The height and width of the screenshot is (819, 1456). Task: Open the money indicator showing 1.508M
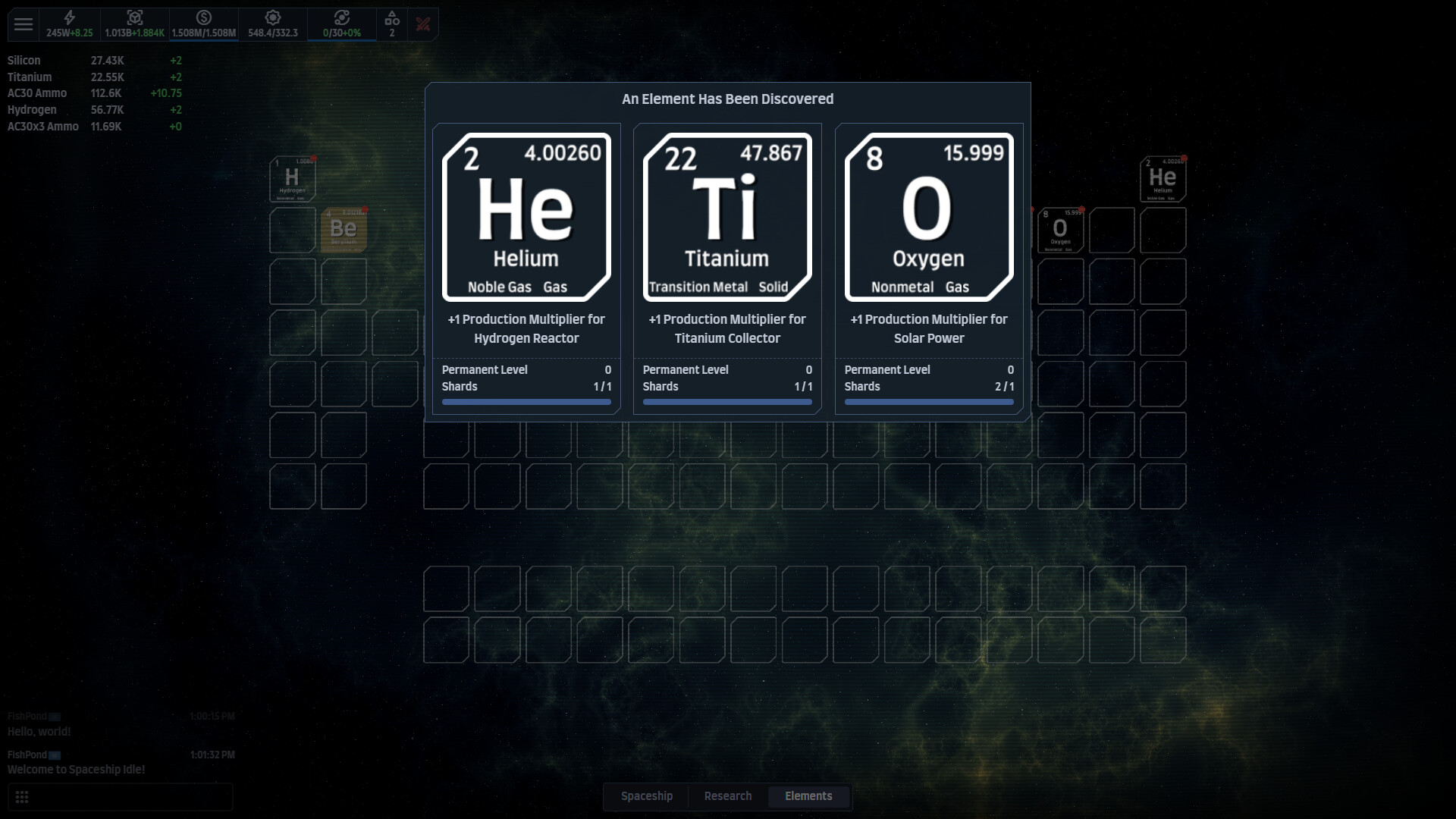(x=203, y=18)
